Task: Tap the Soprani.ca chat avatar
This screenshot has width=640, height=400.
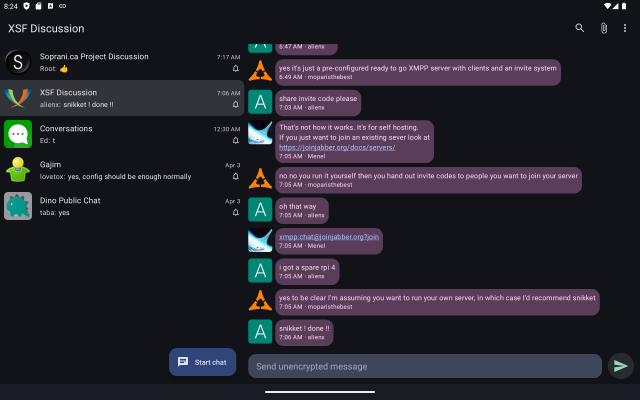Action: pyautogui.click(x=18, y=62)
